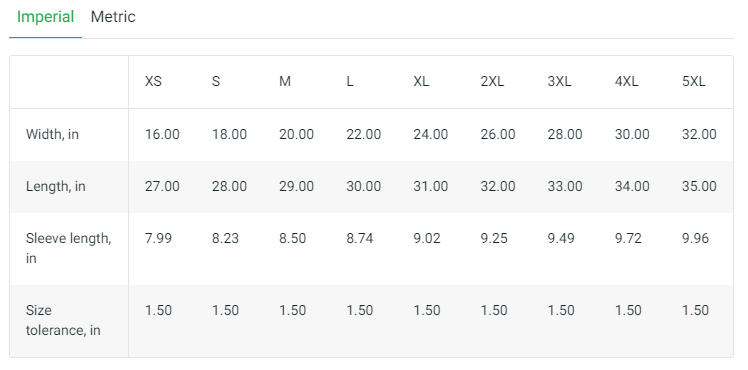This screenshot has height=370, width=748.
Task: Click the Sleeve length, in row label
Action: tap(68, 248)
